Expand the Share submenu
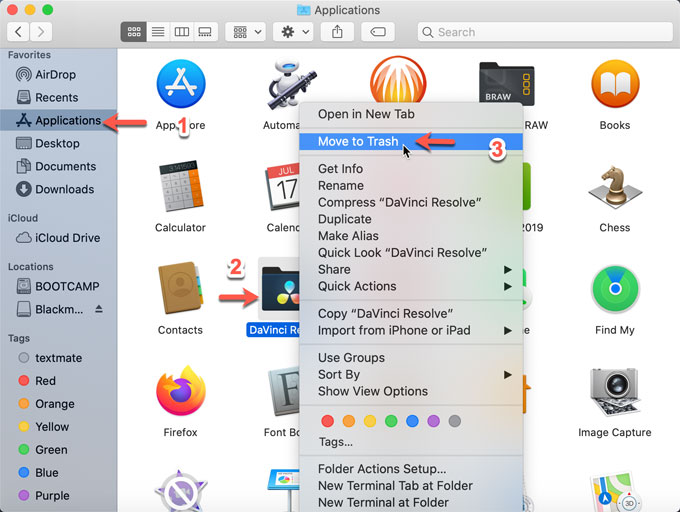The height and width of the screenshot is (512, 680). click(x=411, y=270)
